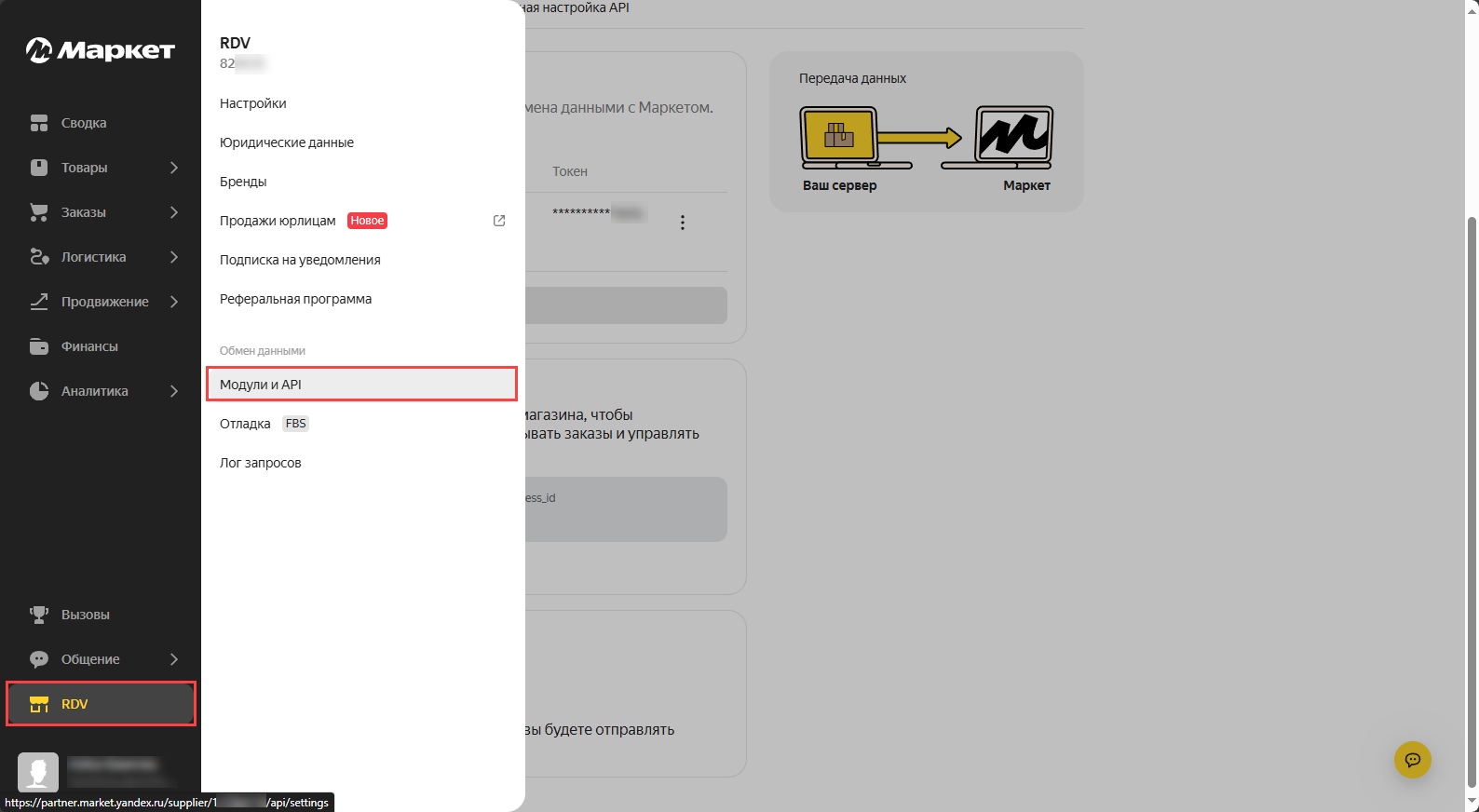This screenshot has height=812, width=1479.
Task: Expand the Аналитика submenu arrow
Action: coord(174,391)
